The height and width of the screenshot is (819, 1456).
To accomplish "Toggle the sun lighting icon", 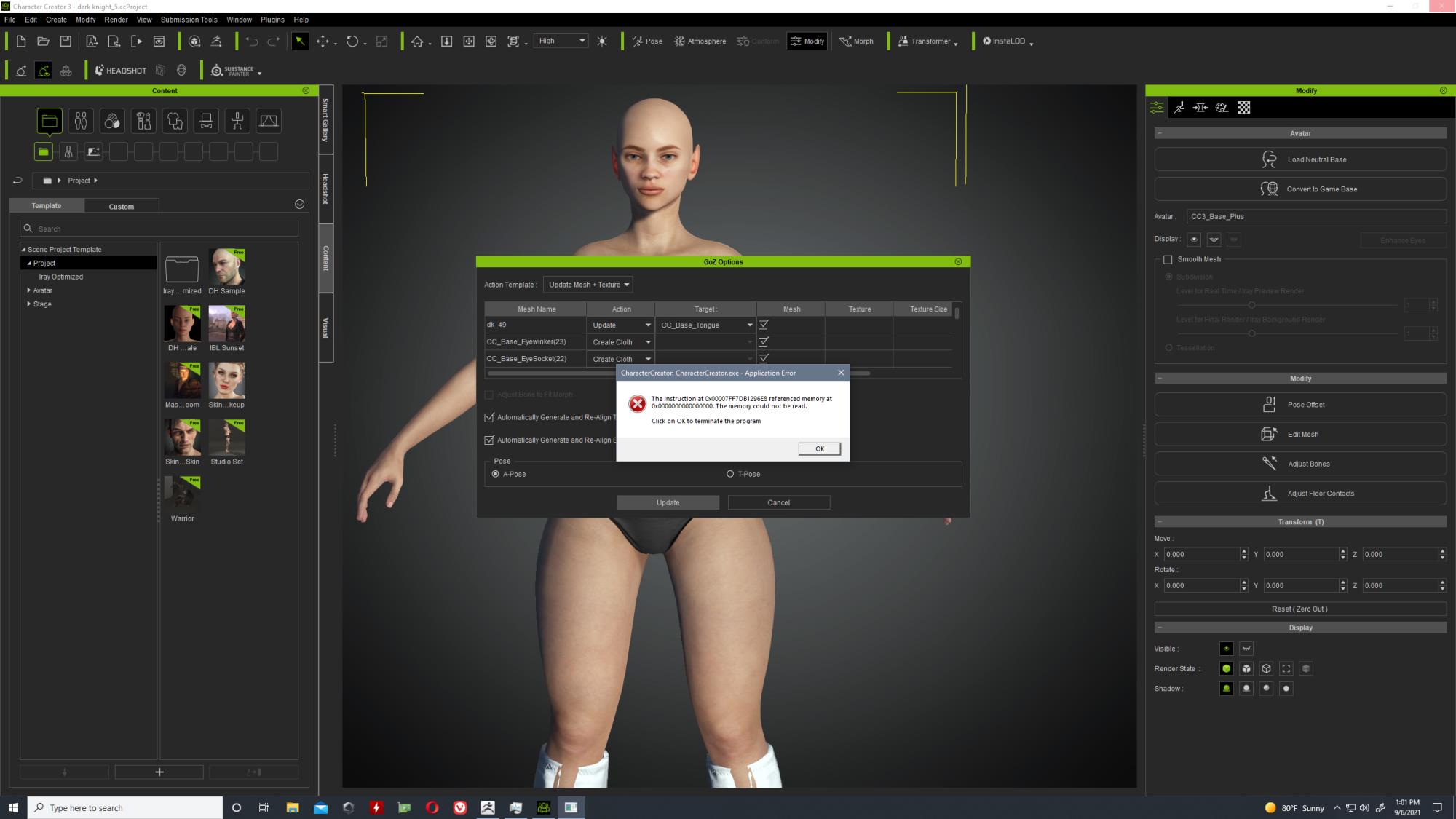I will 602,41.
